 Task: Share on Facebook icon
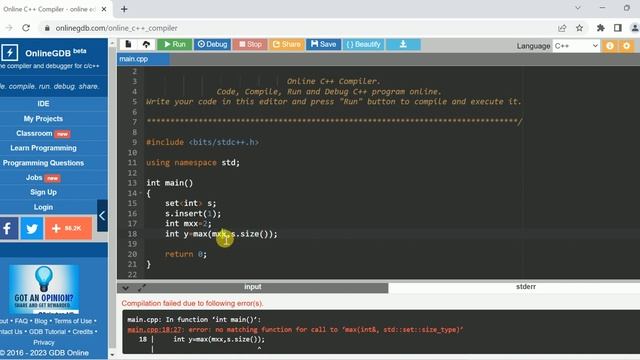8,228
